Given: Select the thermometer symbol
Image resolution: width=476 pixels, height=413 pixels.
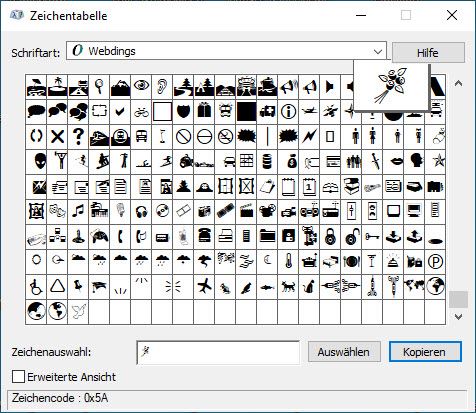Looking at the screenshot, I should pos(288,262).
